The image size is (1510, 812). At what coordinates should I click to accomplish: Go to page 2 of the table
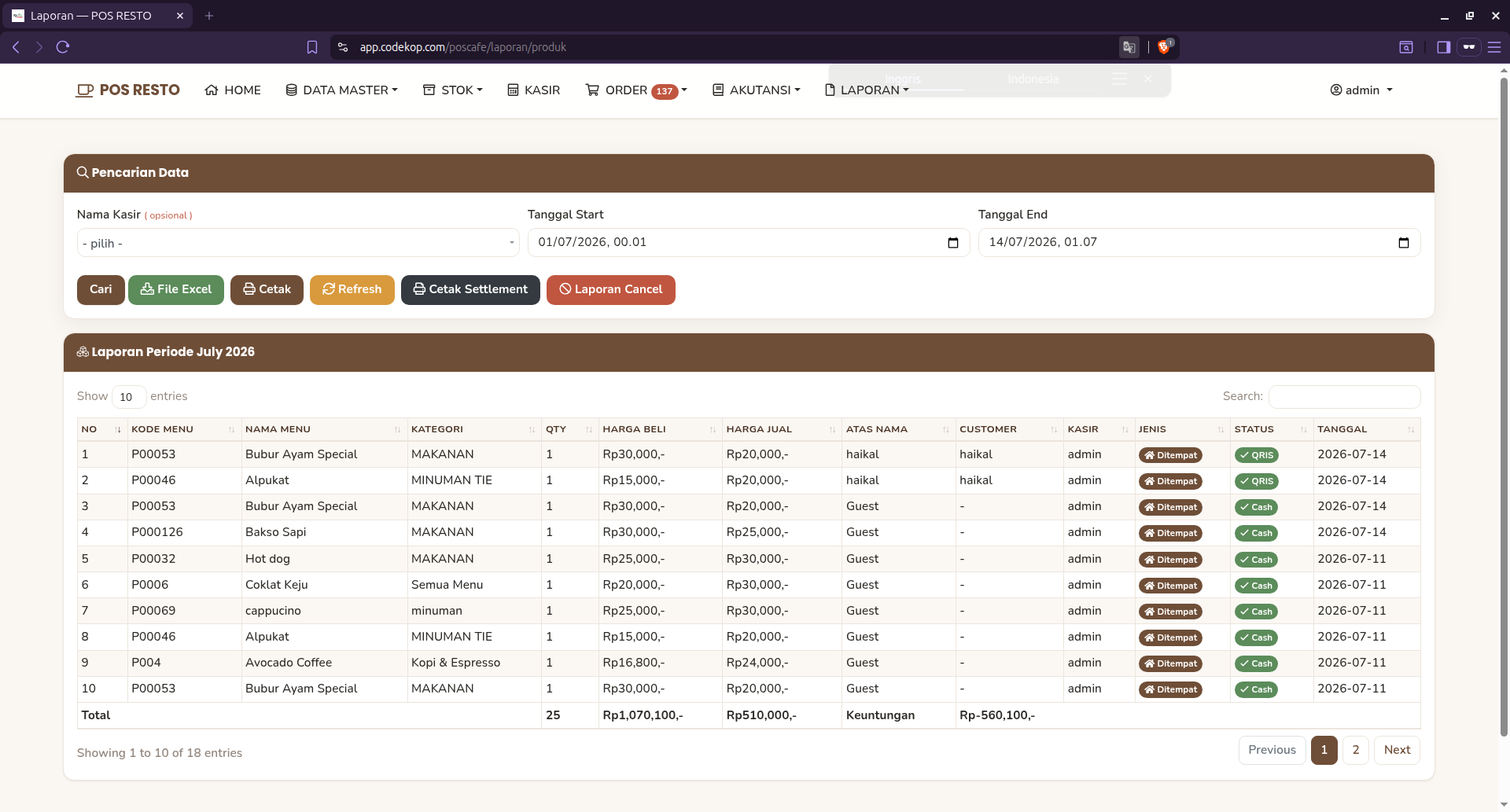[x=1356, y=750]
